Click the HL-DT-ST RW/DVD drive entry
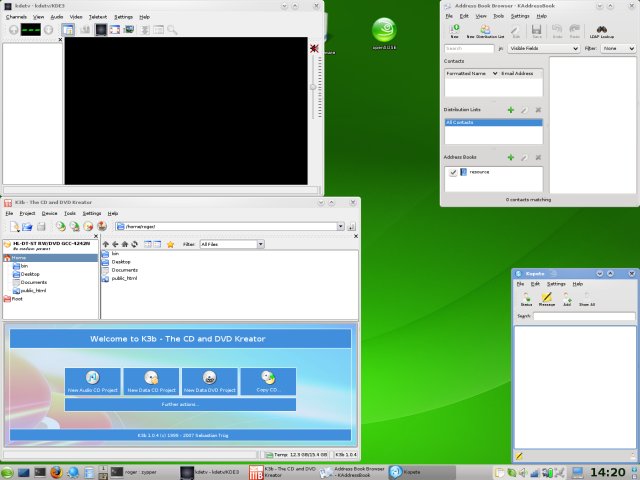Viewport: 640px width, 480px height. [x=51, y=246]
